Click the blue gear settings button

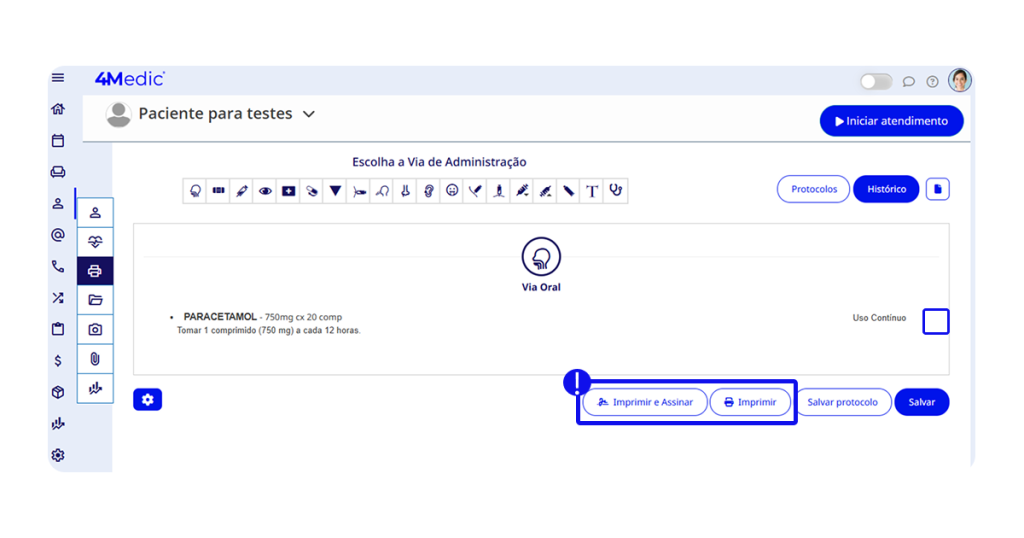pyautogui.click(x=147, y=400)
